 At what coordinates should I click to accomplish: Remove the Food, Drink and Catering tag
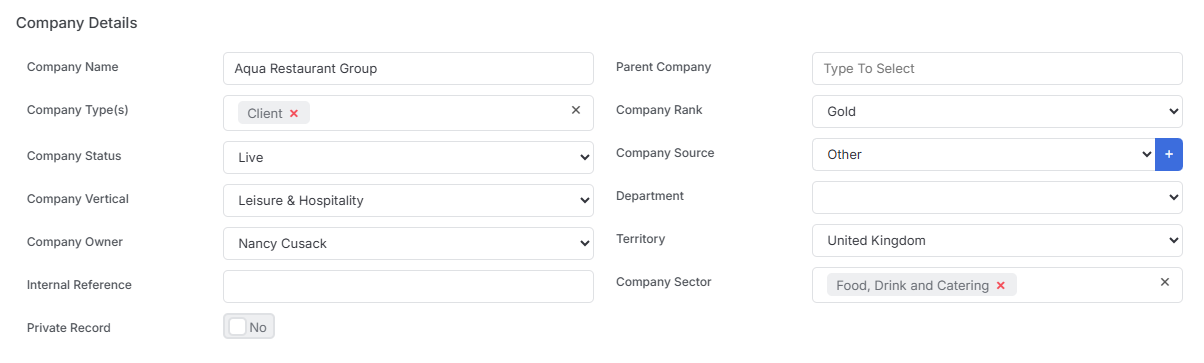coord(1001,286)
